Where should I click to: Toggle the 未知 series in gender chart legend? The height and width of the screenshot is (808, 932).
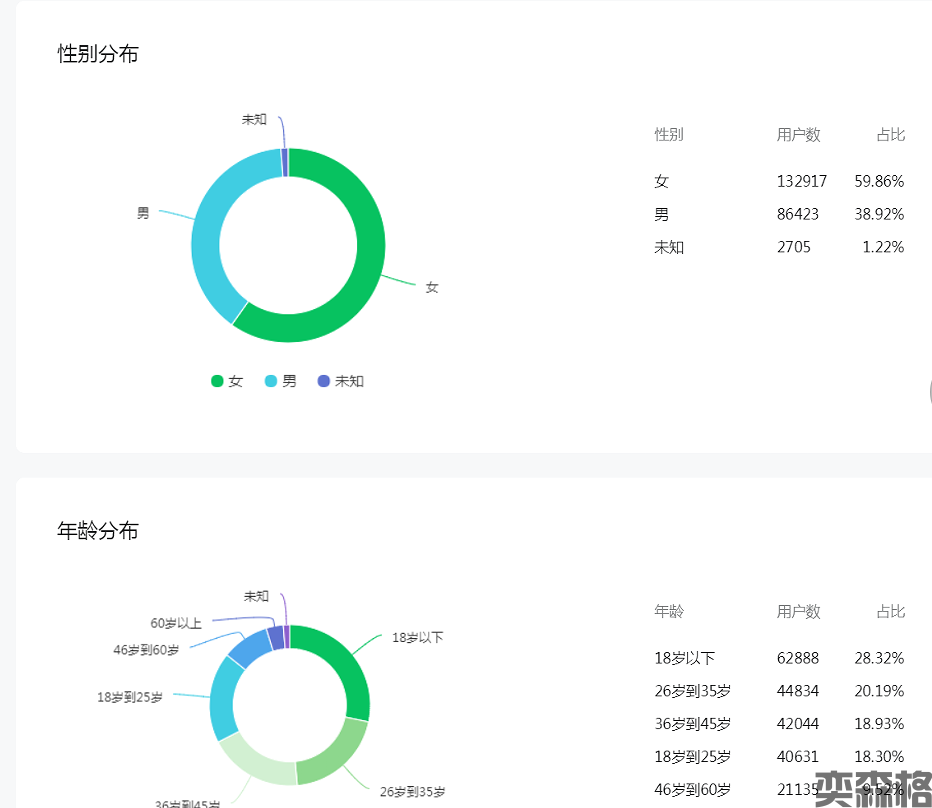coord(340,381)
